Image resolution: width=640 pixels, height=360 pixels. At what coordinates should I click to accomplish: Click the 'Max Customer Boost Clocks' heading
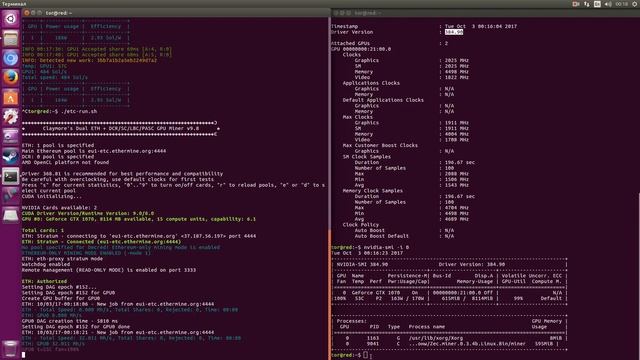[380, 145]
